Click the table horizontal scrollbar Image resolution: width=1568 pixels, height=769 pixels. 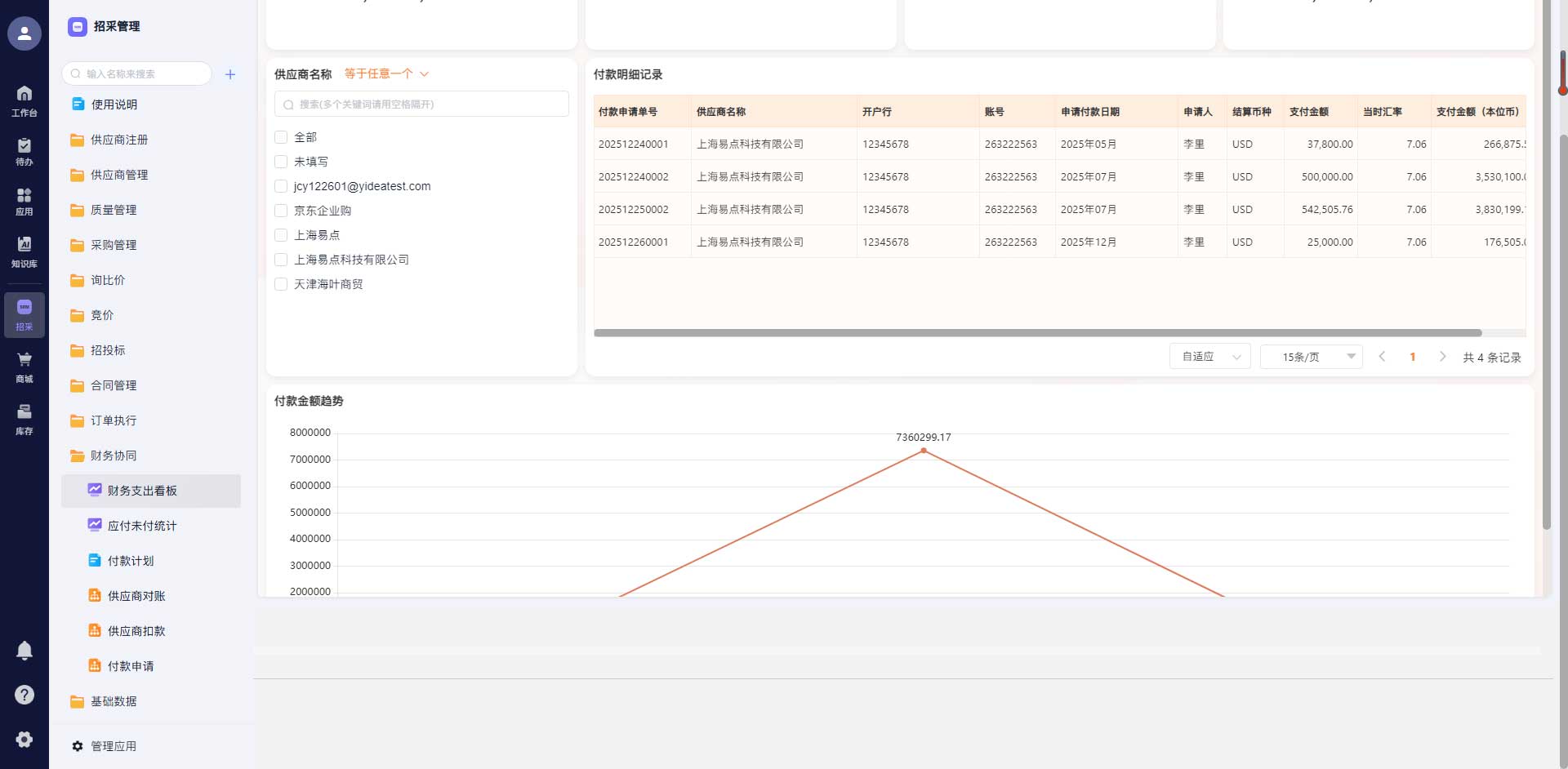coord(1037,333)
